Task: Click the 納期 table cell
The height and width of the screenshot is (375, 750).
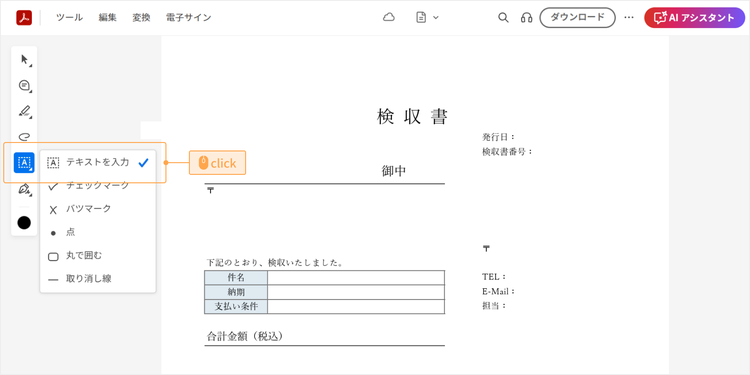Action: [x=236, y=292]
